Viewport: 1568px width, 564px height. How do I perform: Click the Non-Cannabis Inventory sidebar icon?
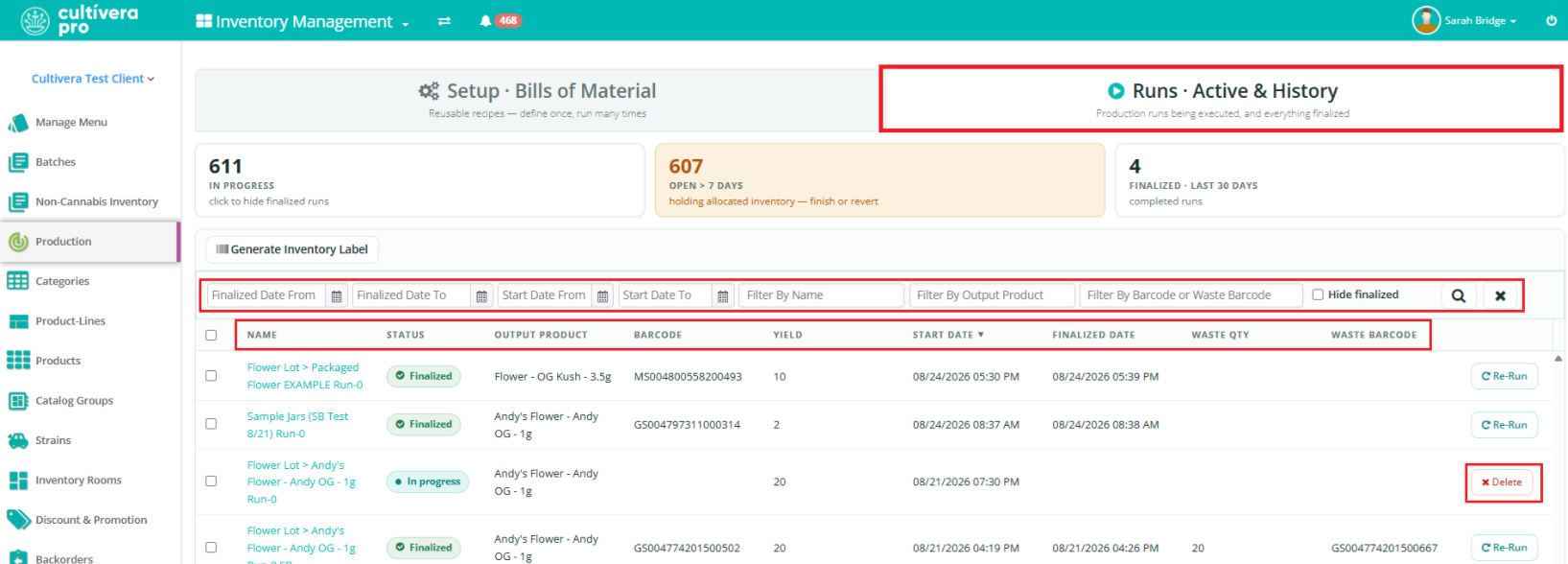[17, 201]
